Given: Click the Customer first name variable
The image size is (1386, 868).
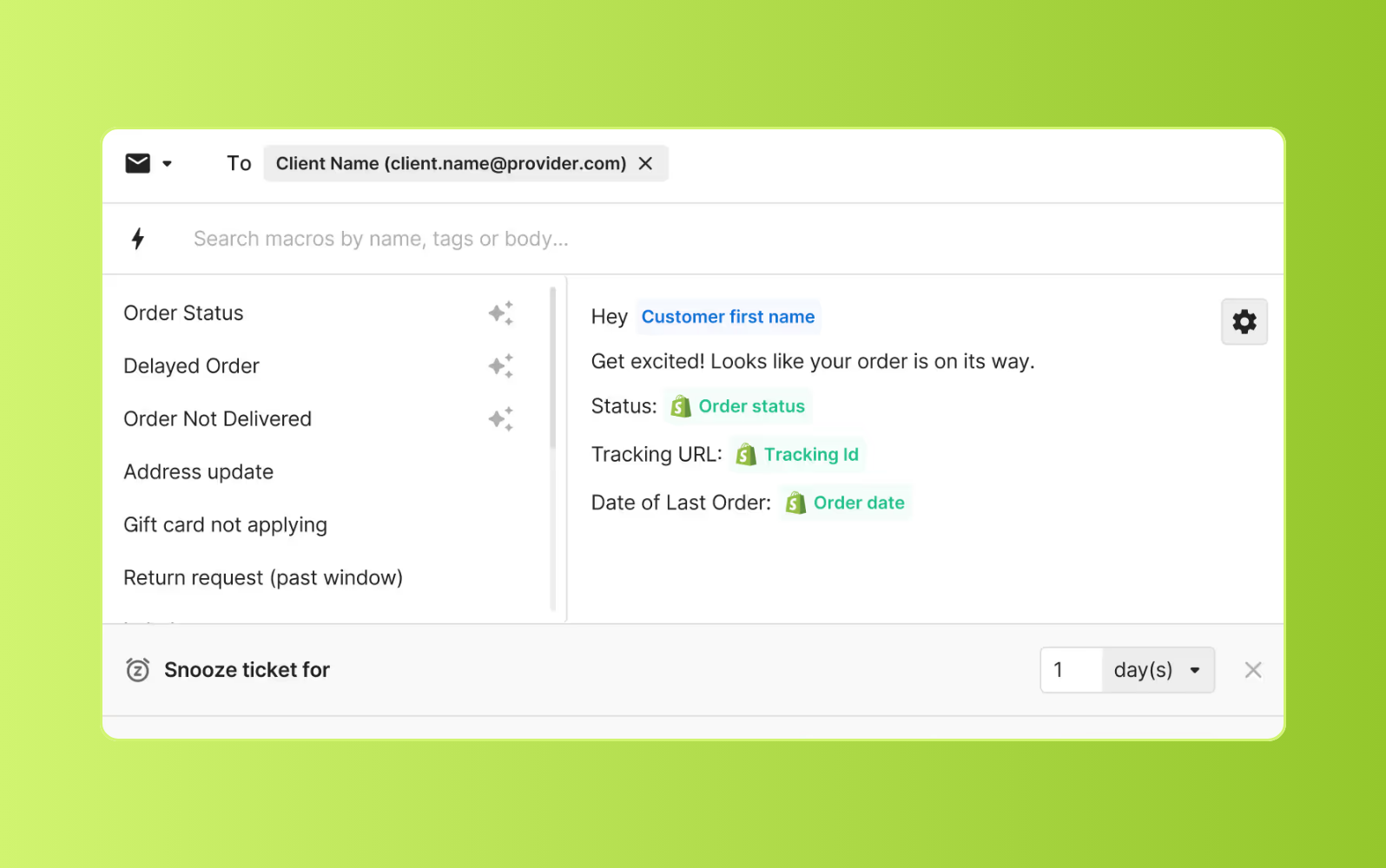Looking at the screenshot, I should 728,317.
